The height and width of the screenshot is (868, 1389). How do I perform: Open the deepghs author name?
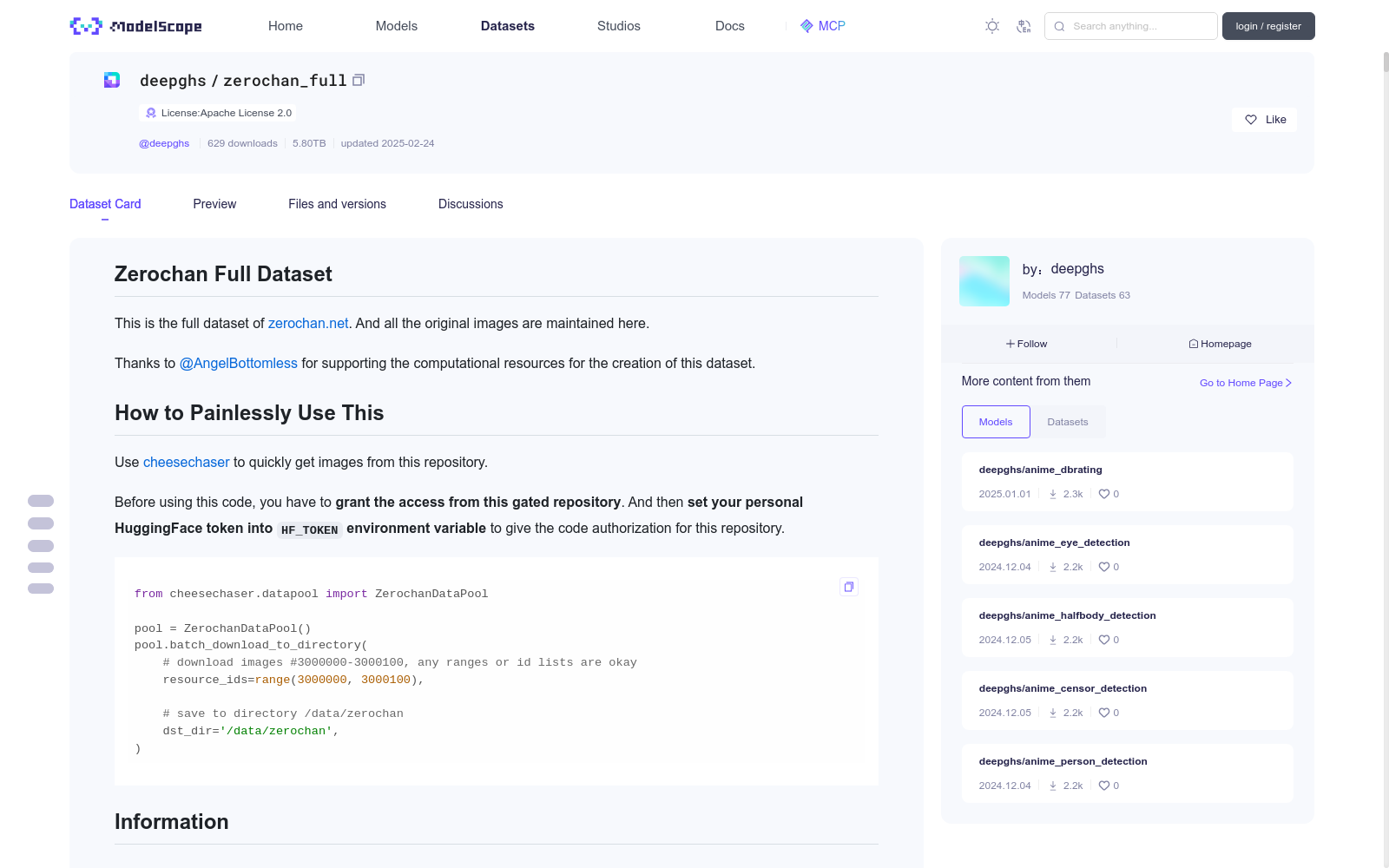click(x=1077, y=269)
